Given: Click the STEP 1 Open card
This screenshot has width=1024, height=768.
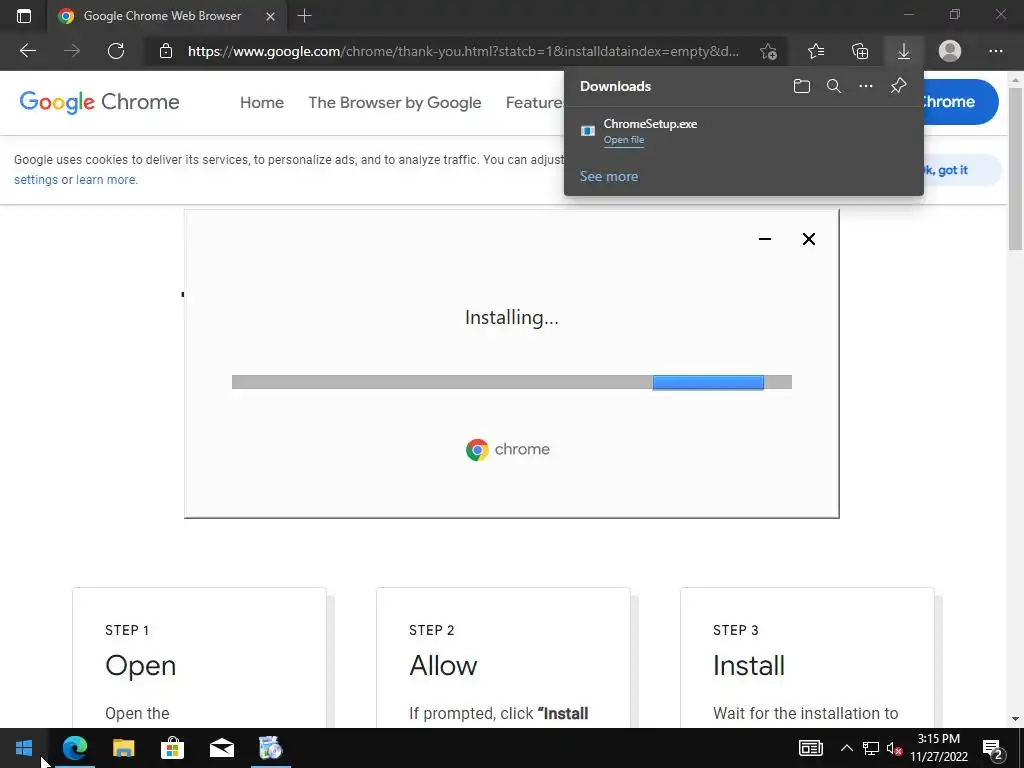Looking at the screenshot, I should (199, 658).
